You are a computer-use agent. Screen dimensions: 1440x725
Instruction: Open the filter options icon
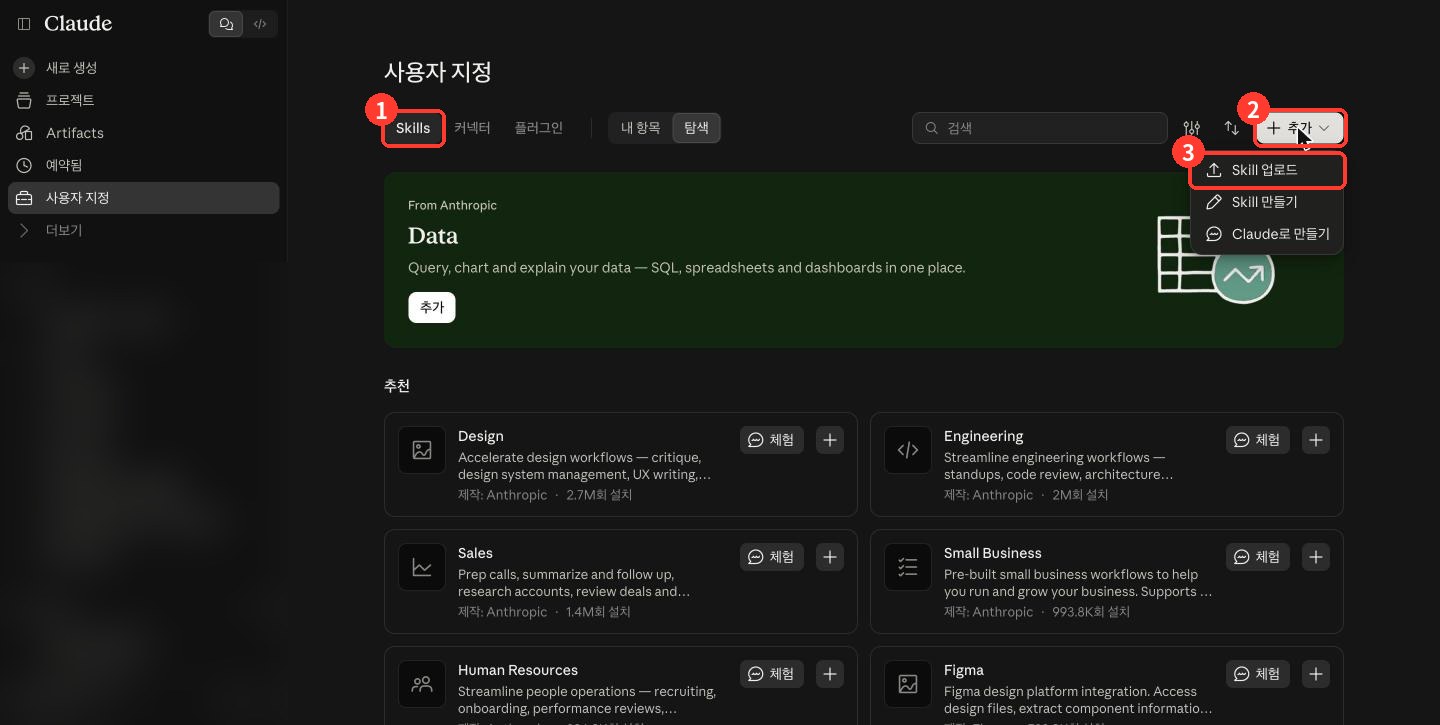pyautogui.click(x=1191, y=128)
